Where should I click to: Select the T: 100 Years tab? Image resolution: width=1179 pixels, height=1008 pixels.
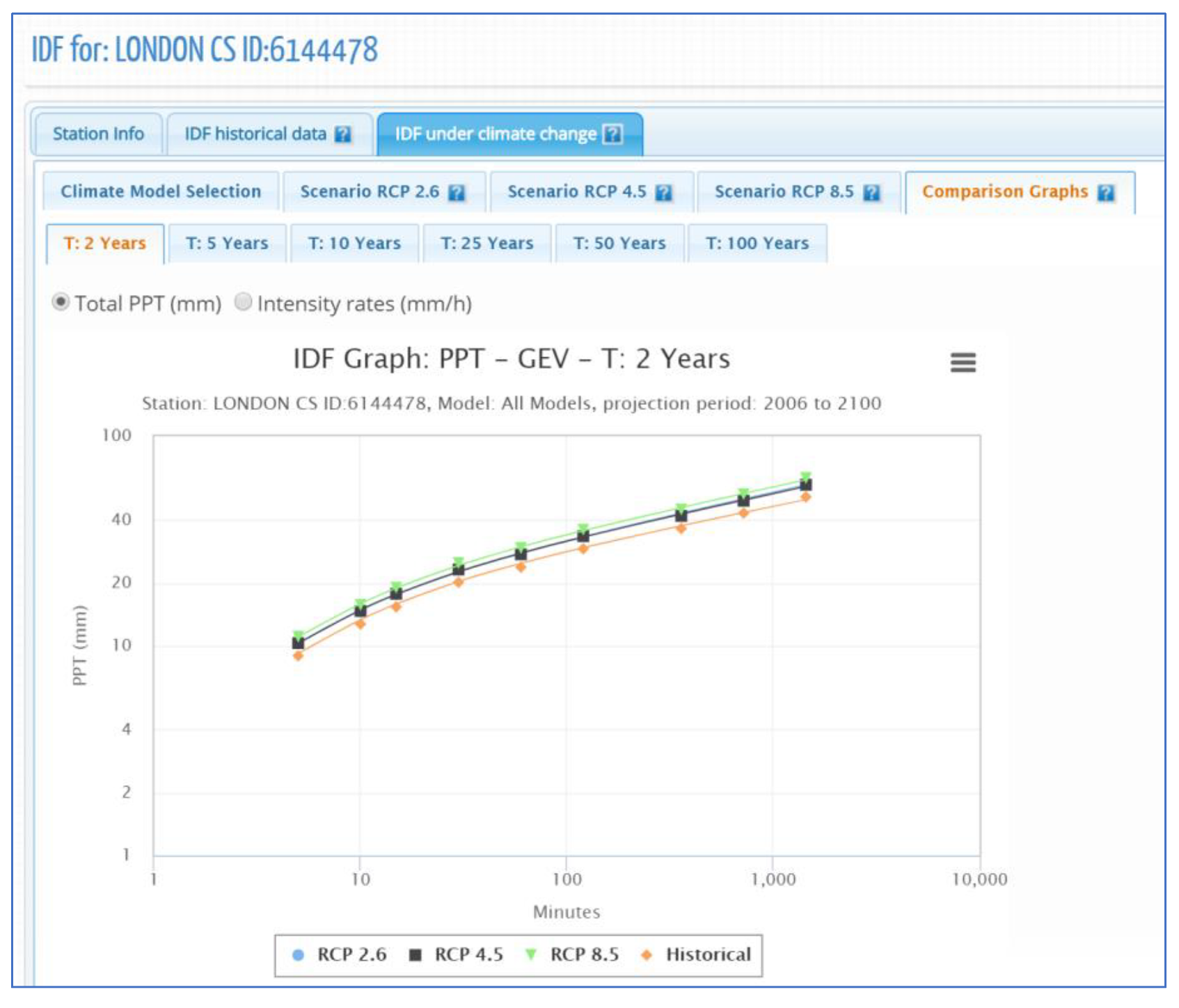[757, 244]
